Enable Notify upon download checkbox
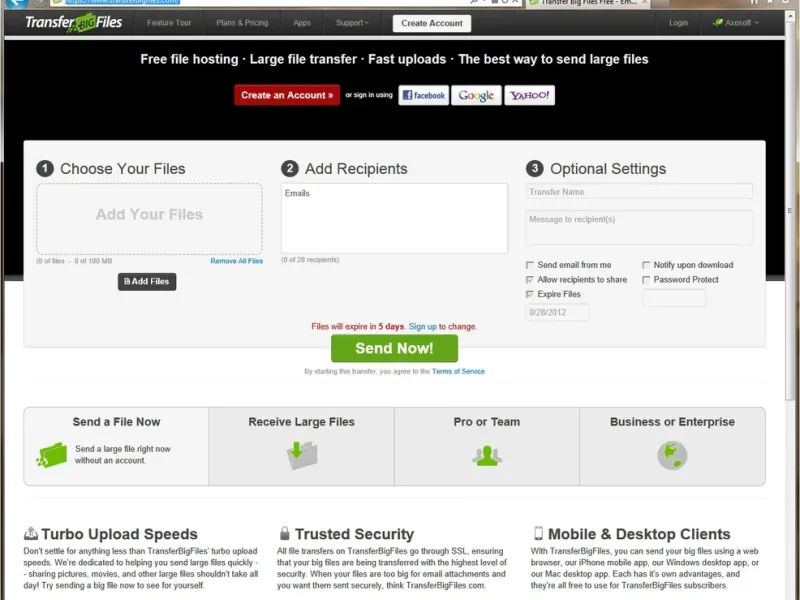Screen dimensions: 800x600 pos(646,265)
